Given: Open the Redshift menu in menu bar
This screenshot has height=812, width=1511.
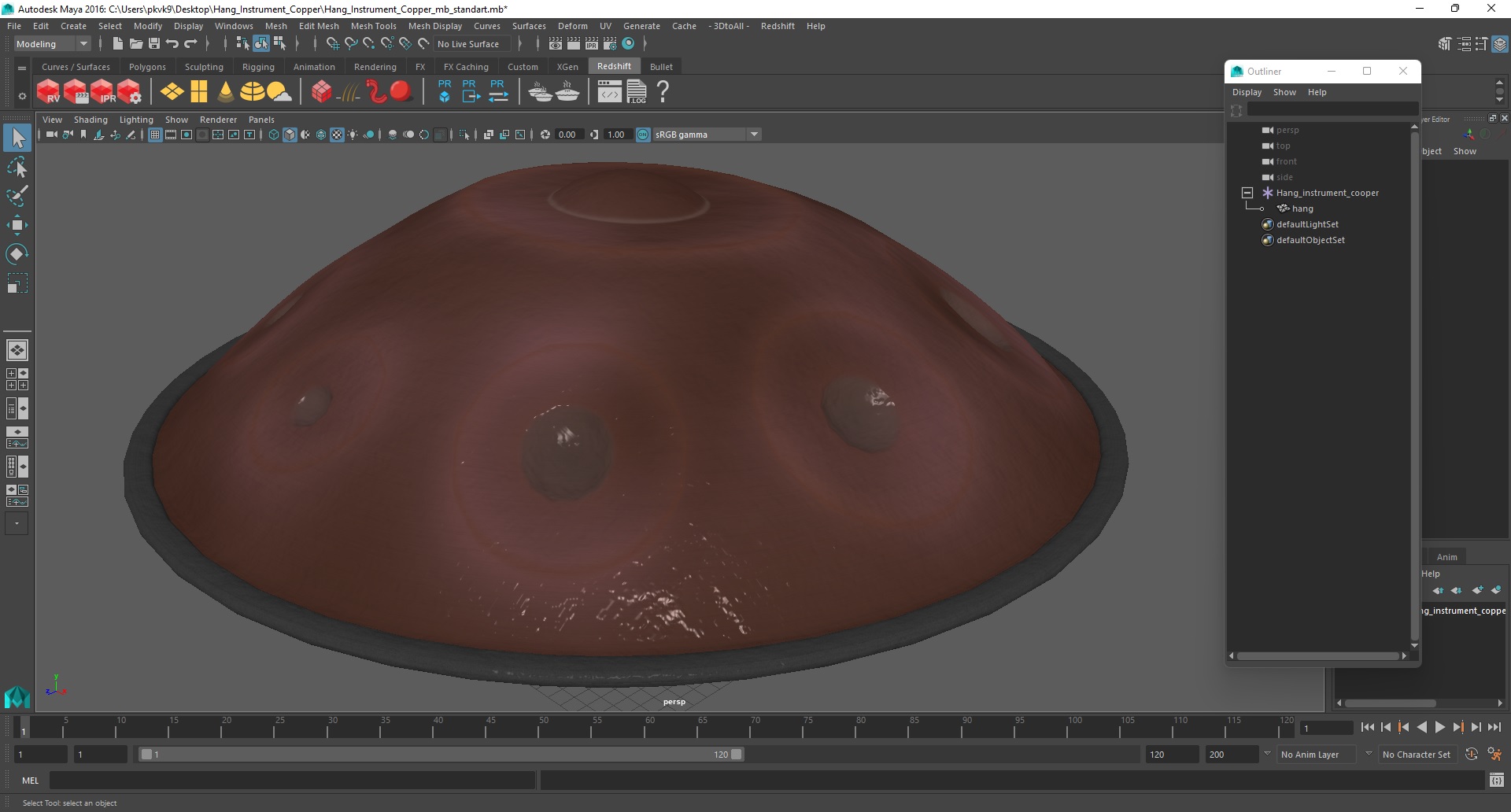Looking at the screenshot, I should [778, 26].
